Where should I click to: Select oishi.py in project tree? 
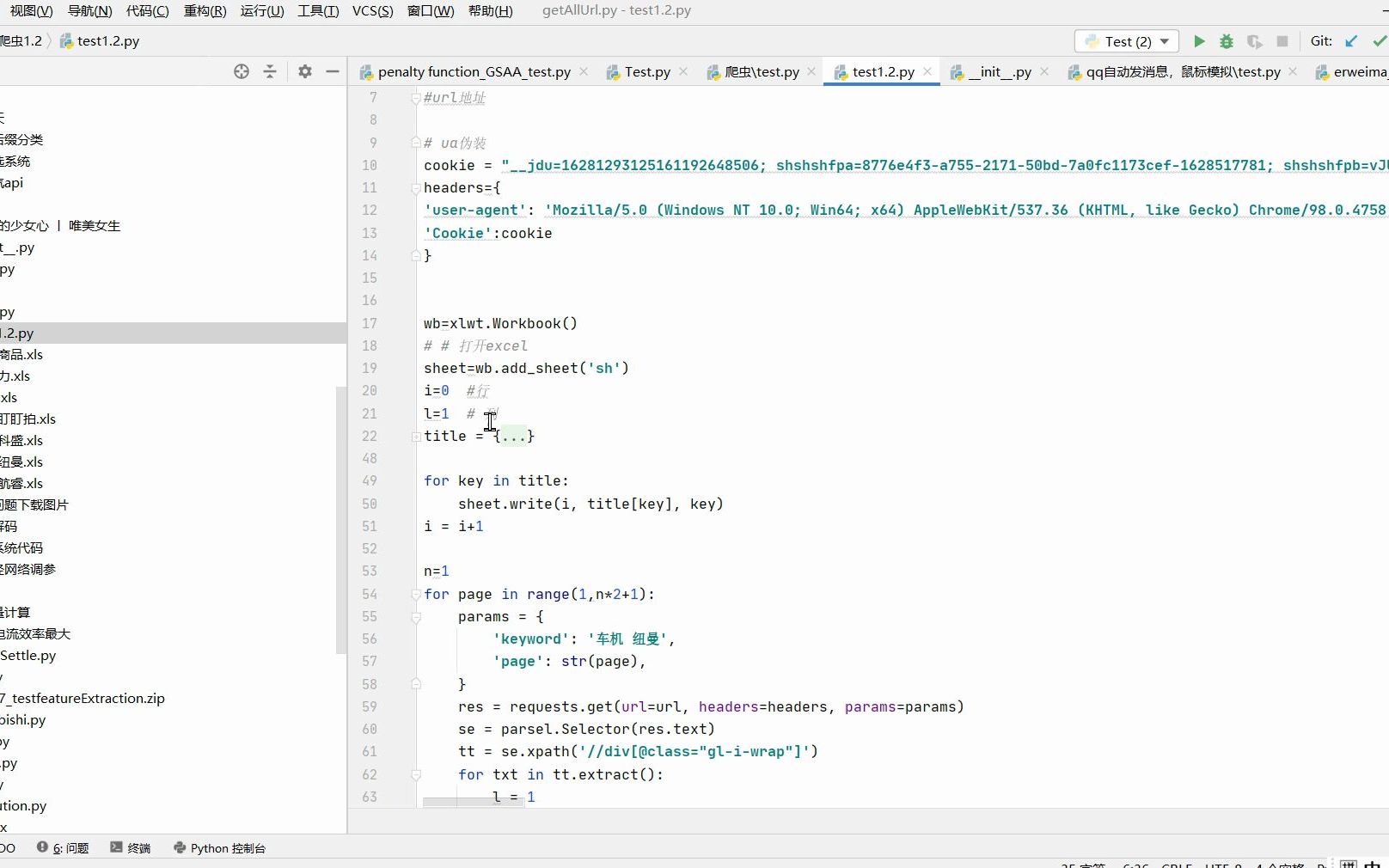[23, 720]
